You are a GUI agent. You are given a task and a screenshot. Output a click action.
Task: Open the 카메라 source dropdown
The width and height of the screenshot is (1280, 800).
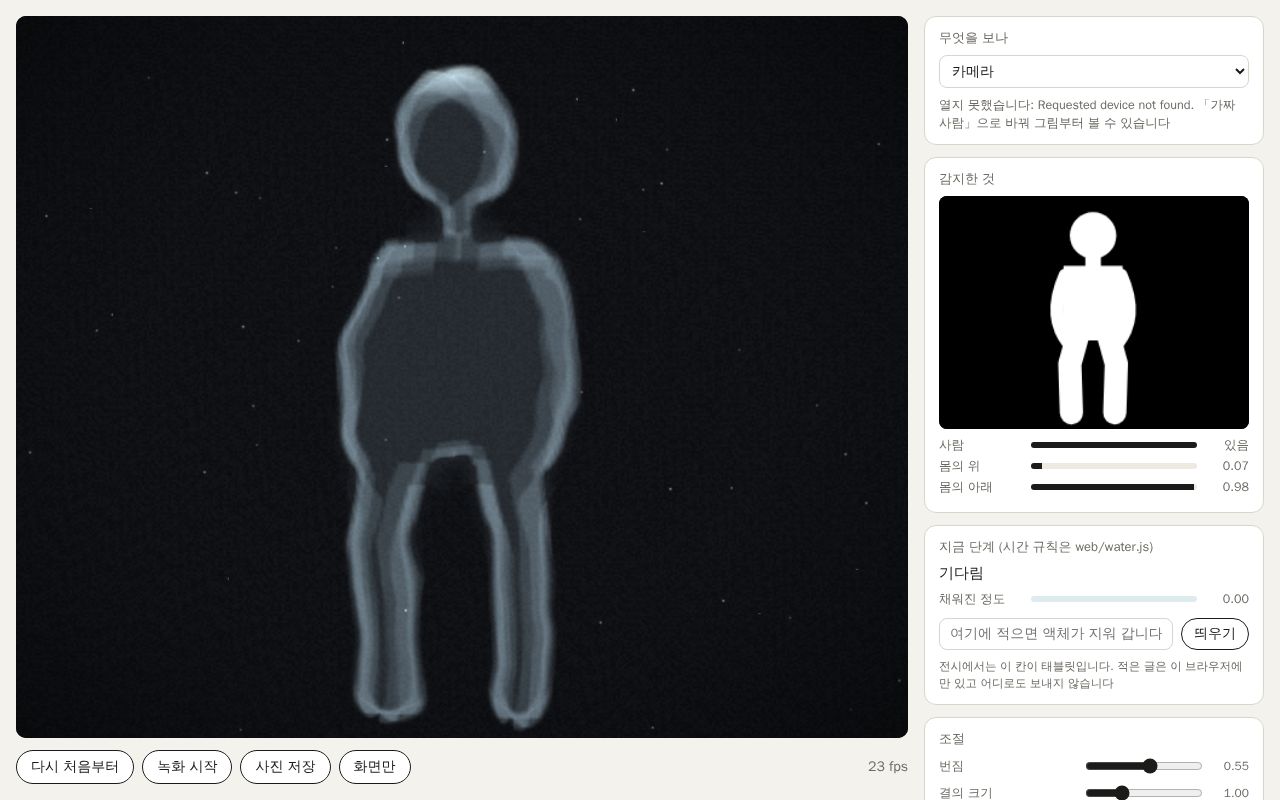click(x=1094, y=71)
